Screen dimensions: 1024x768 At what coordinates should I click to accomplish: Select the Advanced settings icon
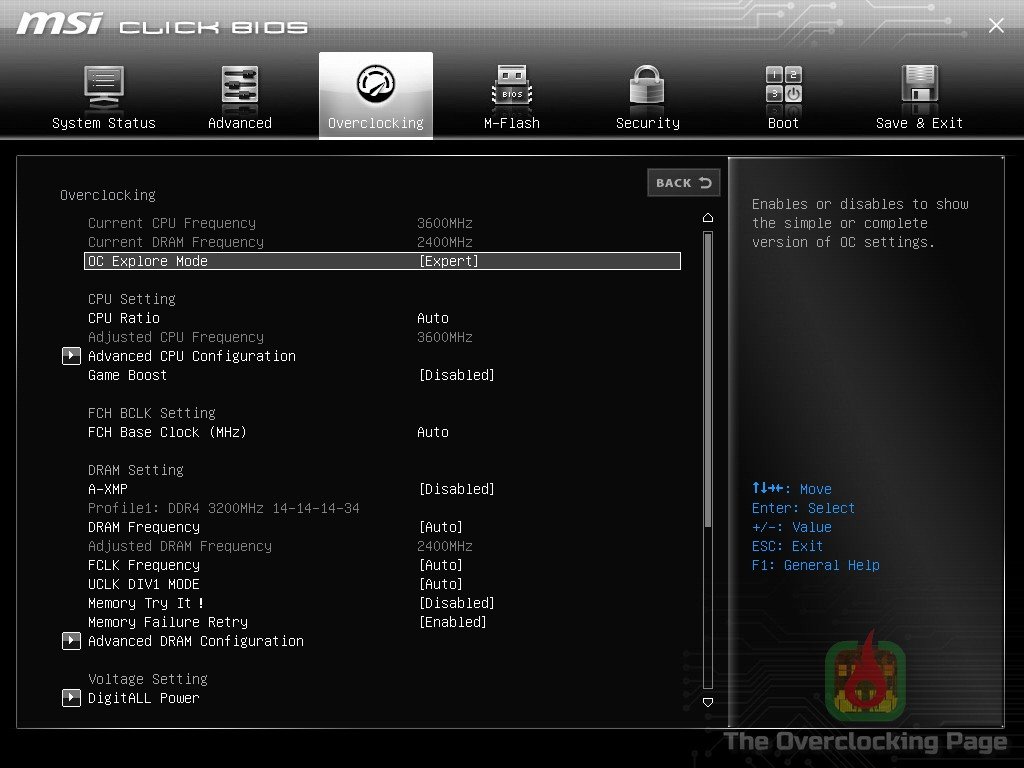[x=239, y=85]
